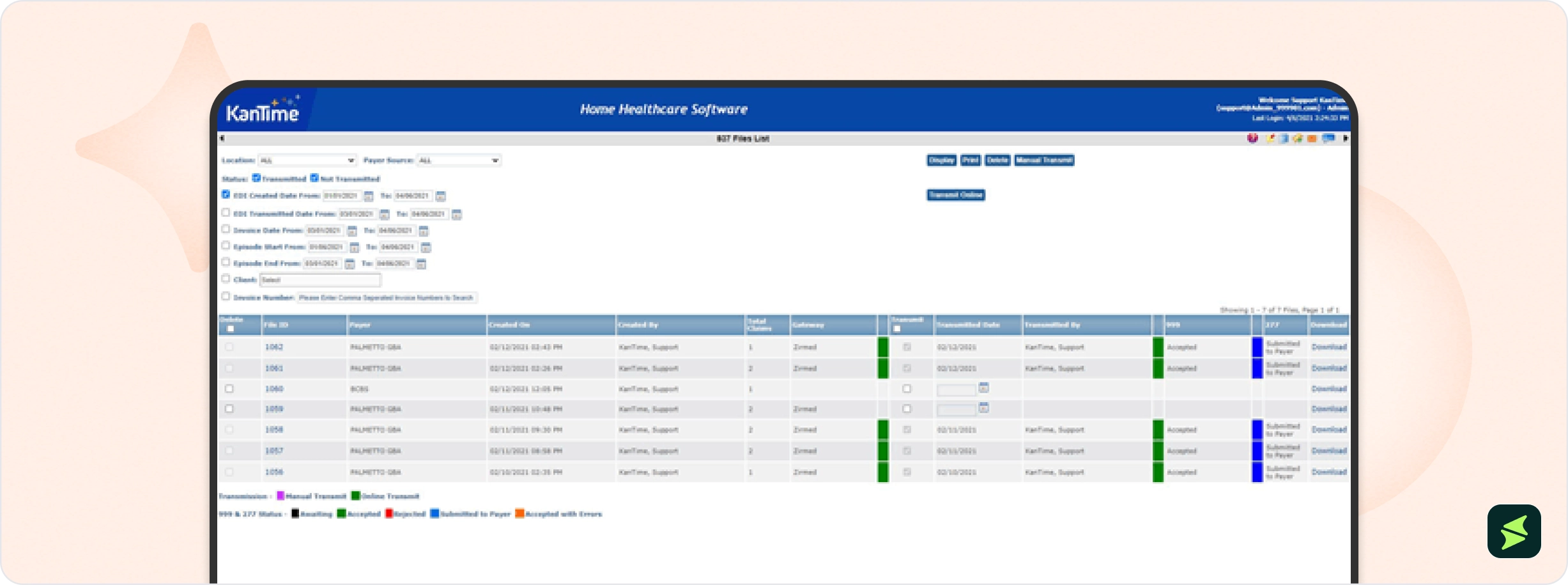Open transmitted date calendar for file 1060
The height and width of the screenshot is (585, 1568).
tap(984, 388)
